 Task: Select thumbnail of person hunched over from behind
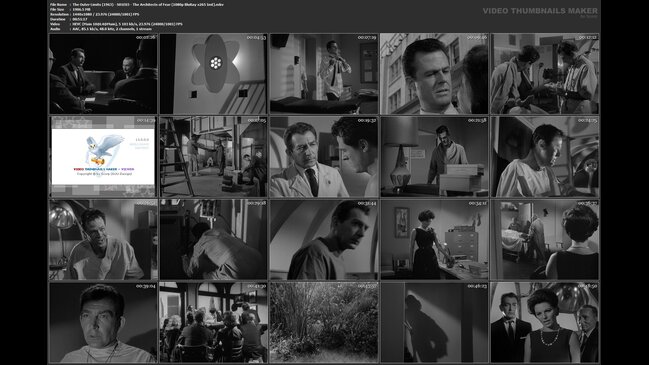click(214, 240)
